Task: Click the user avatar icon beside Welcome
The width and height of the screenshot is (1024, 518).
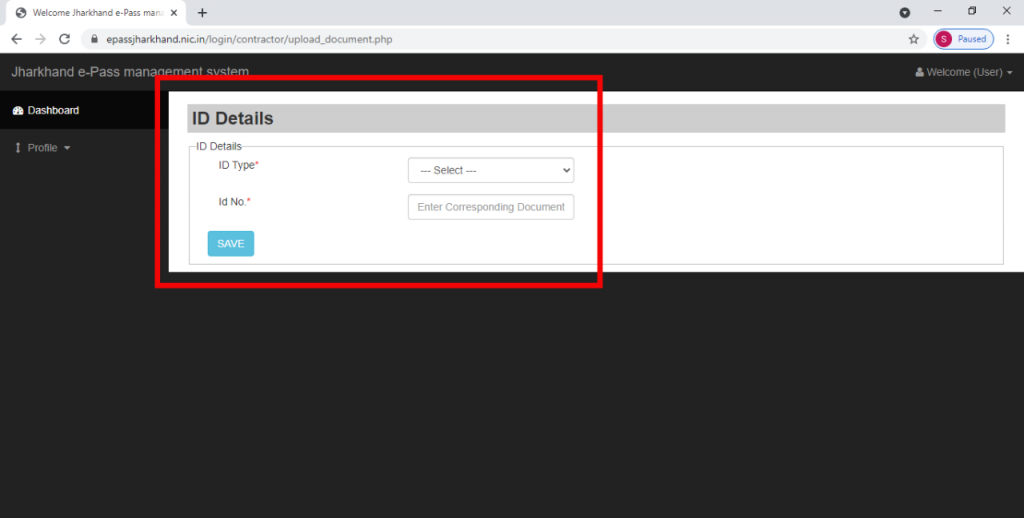Action: (x=920, y=73)
